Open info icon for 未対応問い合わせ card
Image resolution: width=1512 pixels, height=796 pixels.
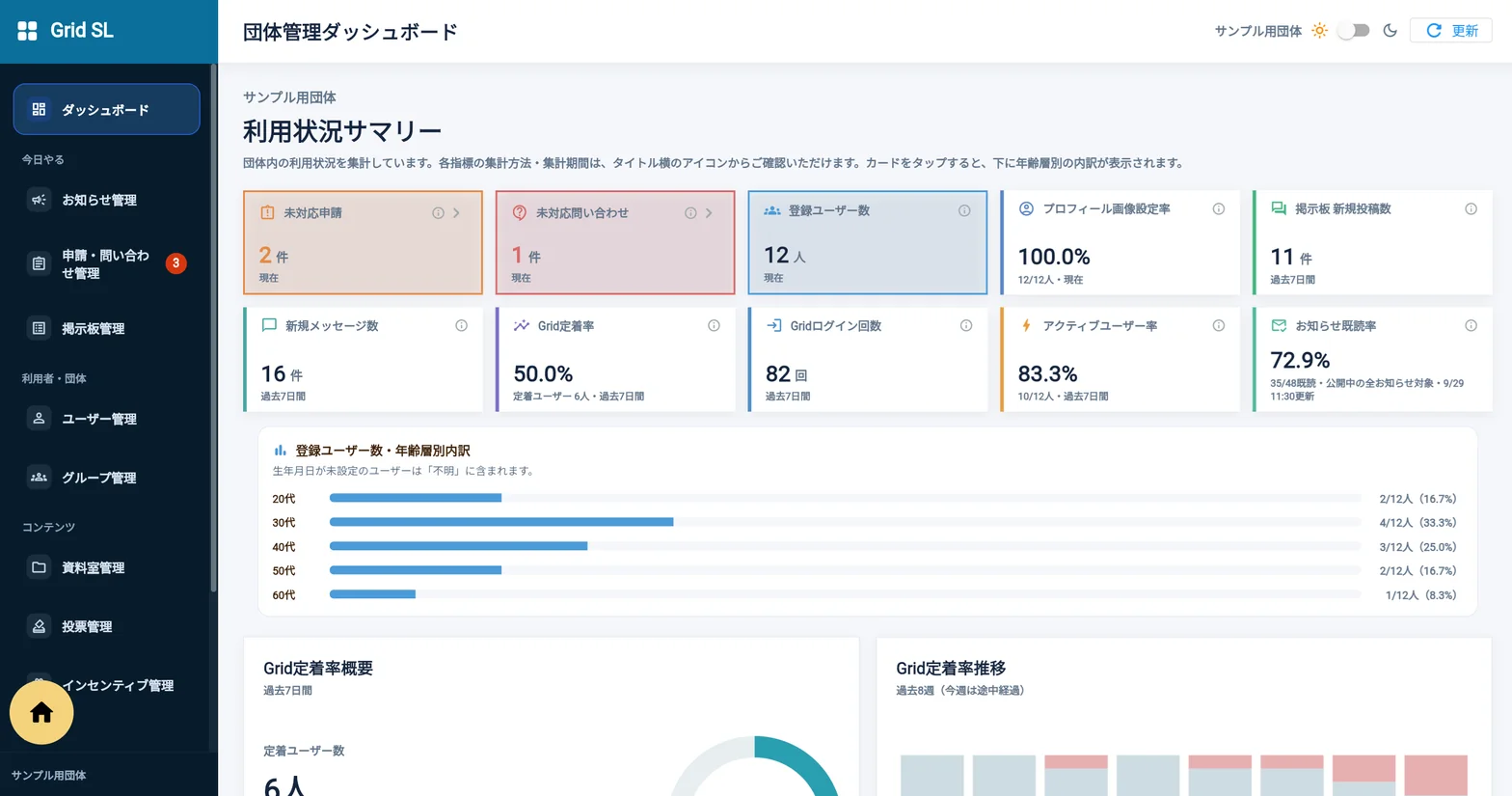pos(690,213)
